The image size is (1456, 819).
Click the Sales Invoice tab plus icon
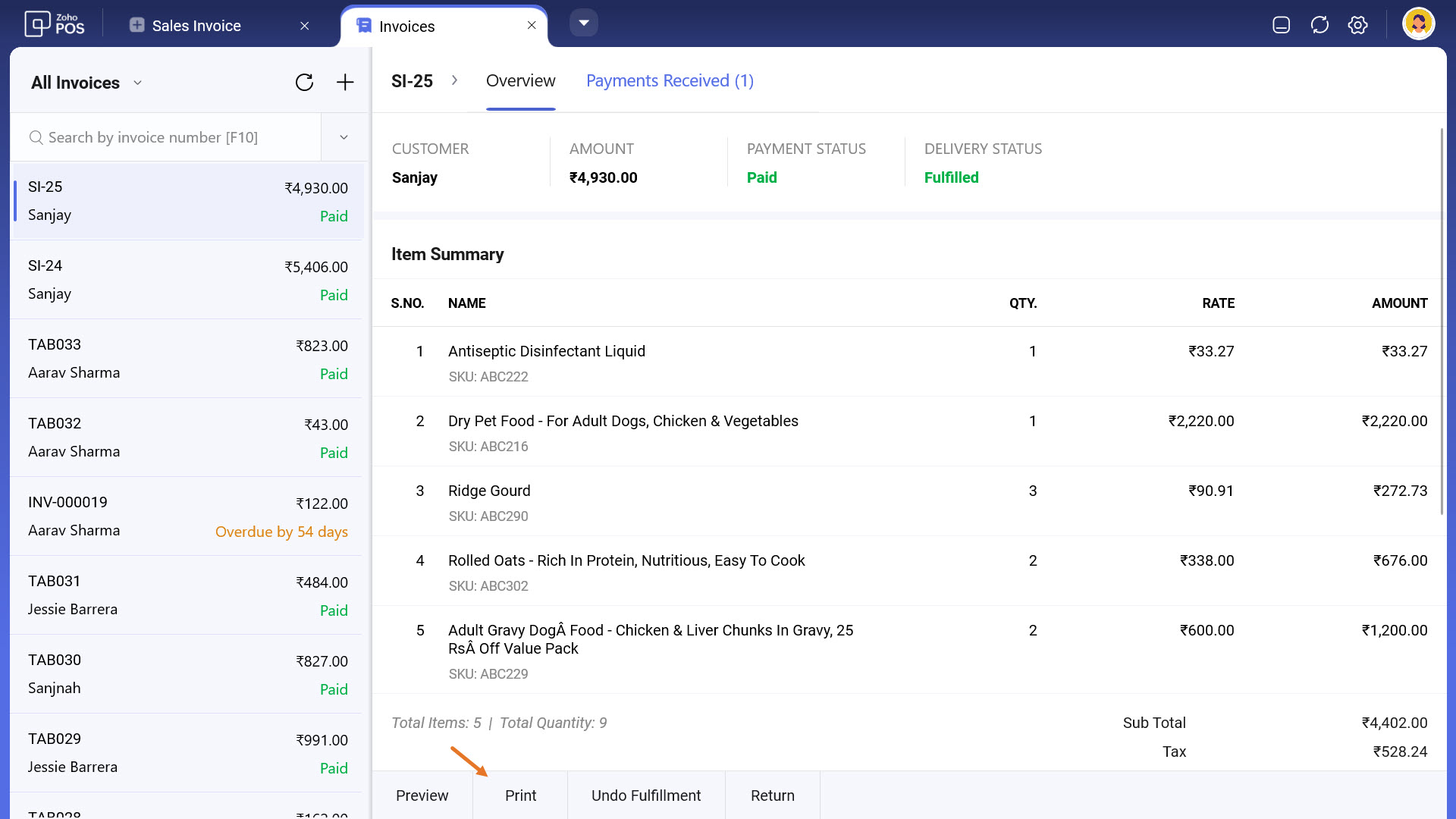click(x=136, y=25)
